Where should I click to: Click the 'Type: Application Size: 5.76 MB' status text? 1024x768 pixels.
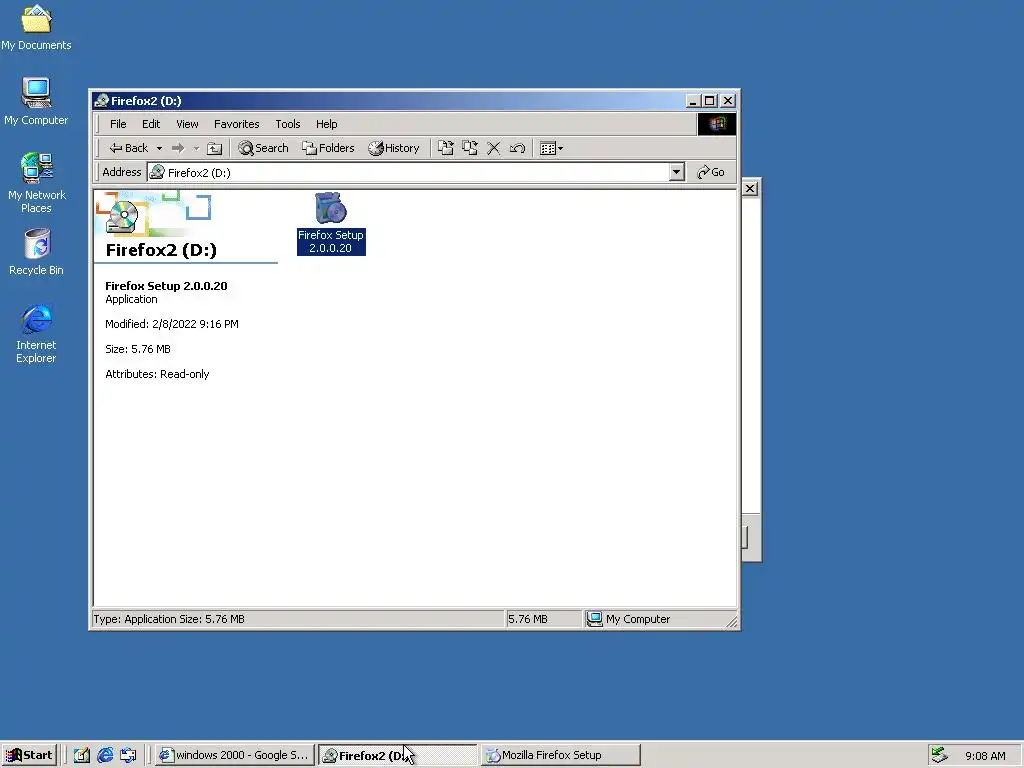point(168,619)
